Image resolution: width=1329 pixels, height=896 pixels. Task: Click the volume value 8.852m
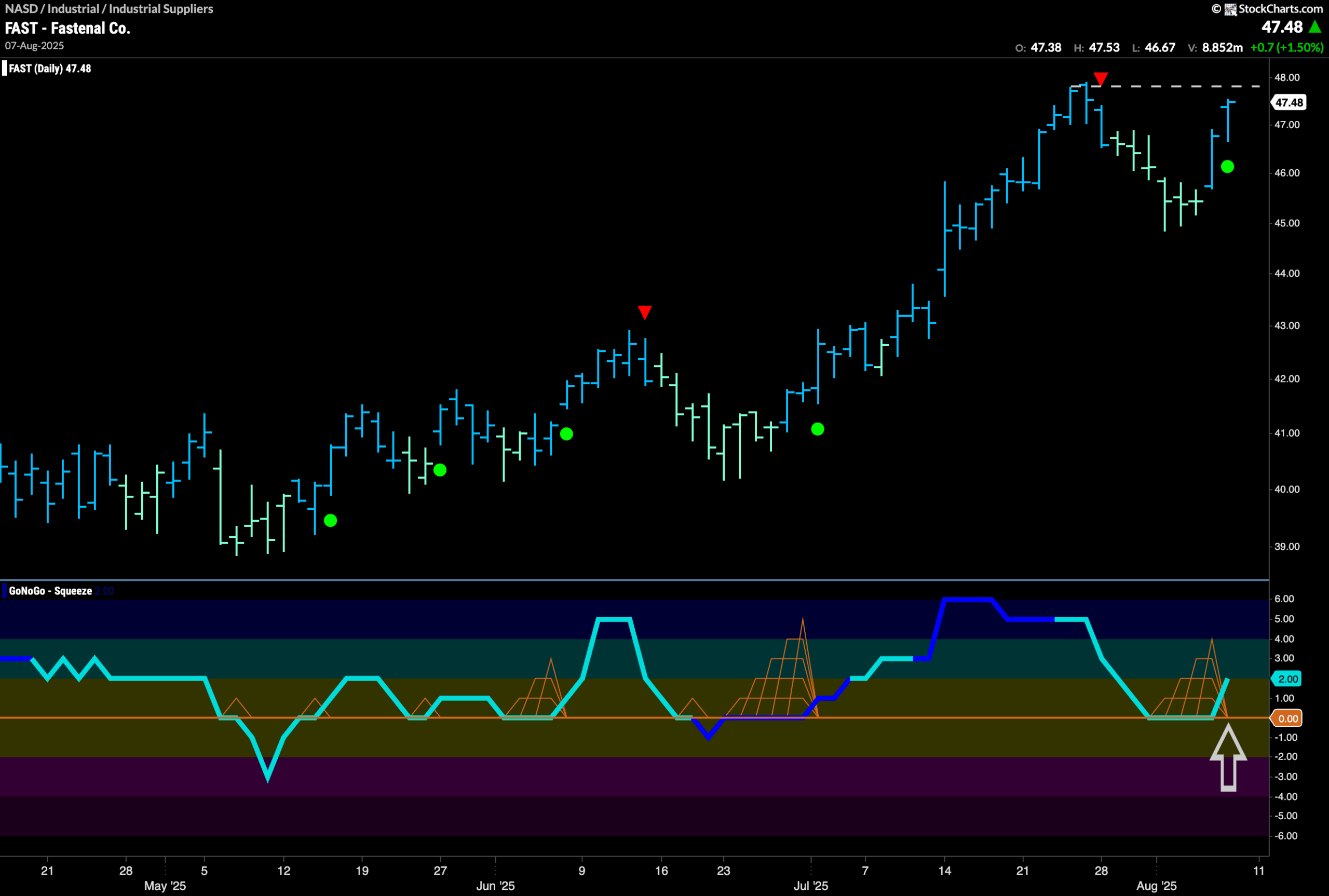point(1222,48)
